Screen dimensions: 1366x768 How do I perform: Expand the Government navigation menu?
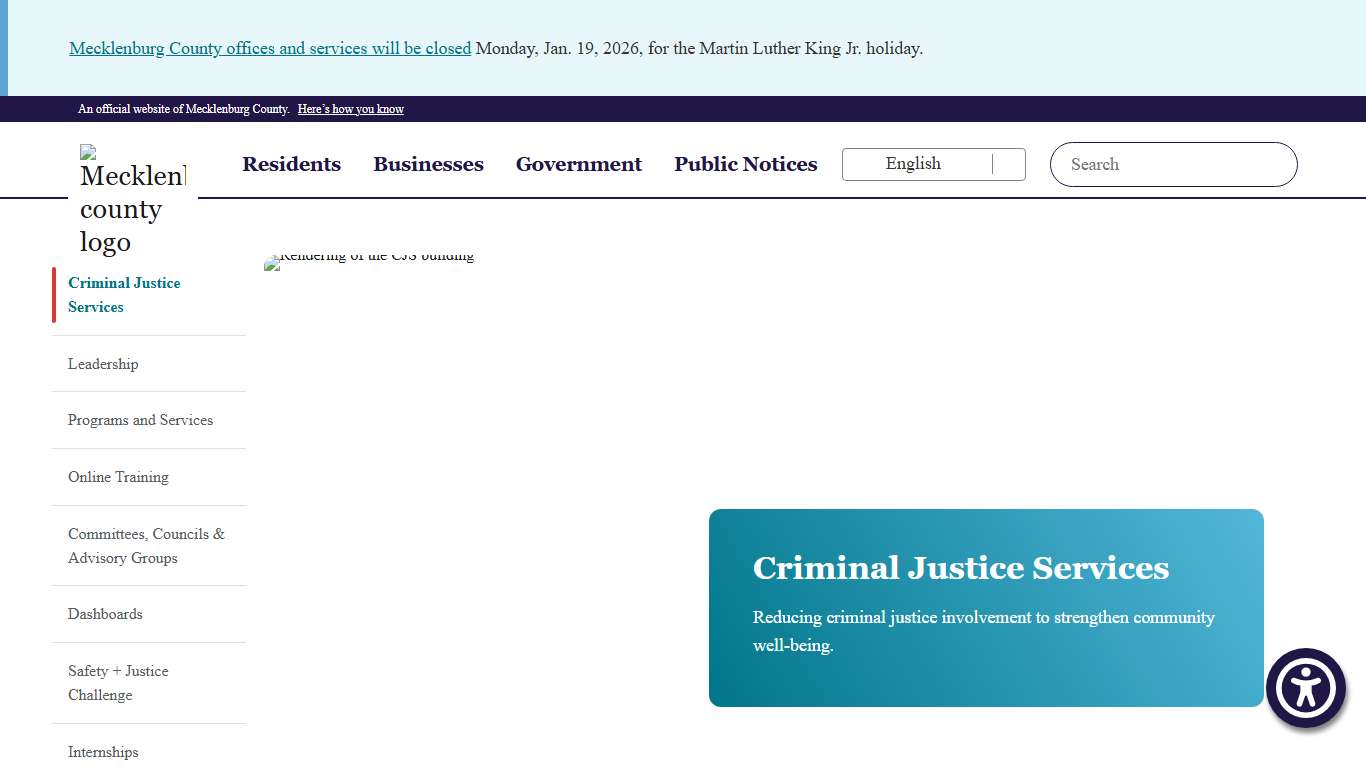[x=578, y=164]
